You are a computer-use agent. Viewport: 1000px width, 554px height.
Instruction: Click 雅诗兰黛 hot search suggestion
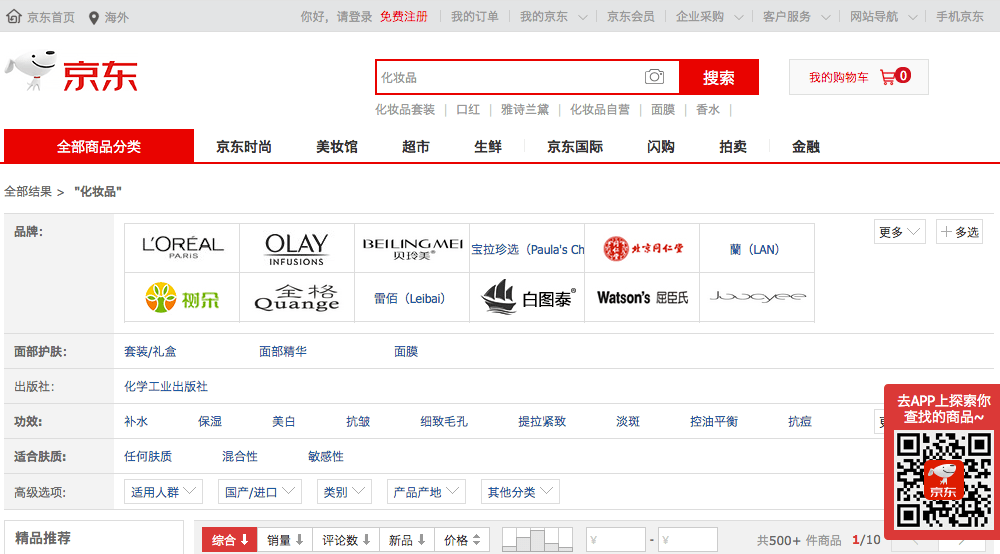[x=525, y=110]
